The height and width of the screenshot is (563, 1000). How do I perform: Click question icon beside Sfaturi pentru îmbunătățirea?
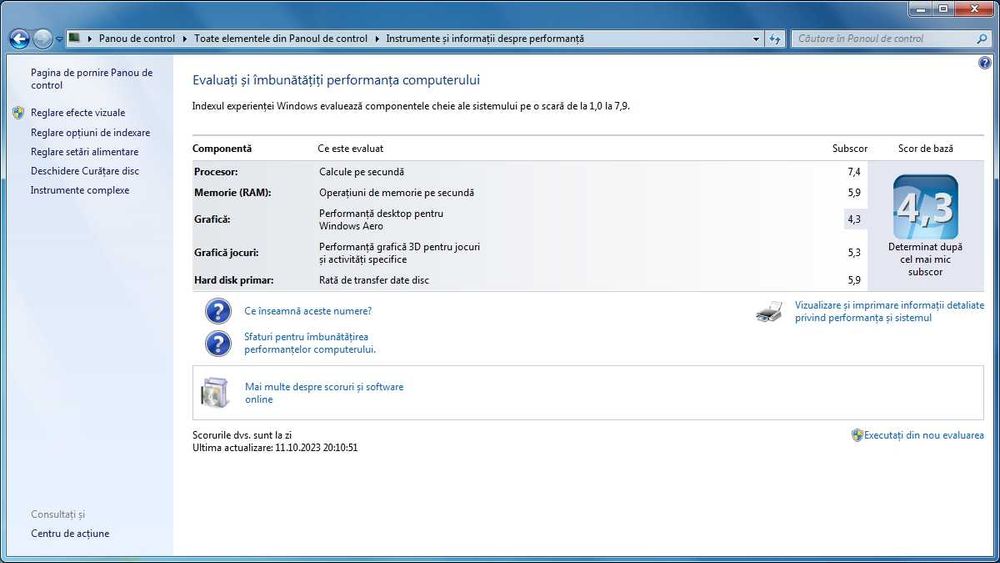click(218, 343)
